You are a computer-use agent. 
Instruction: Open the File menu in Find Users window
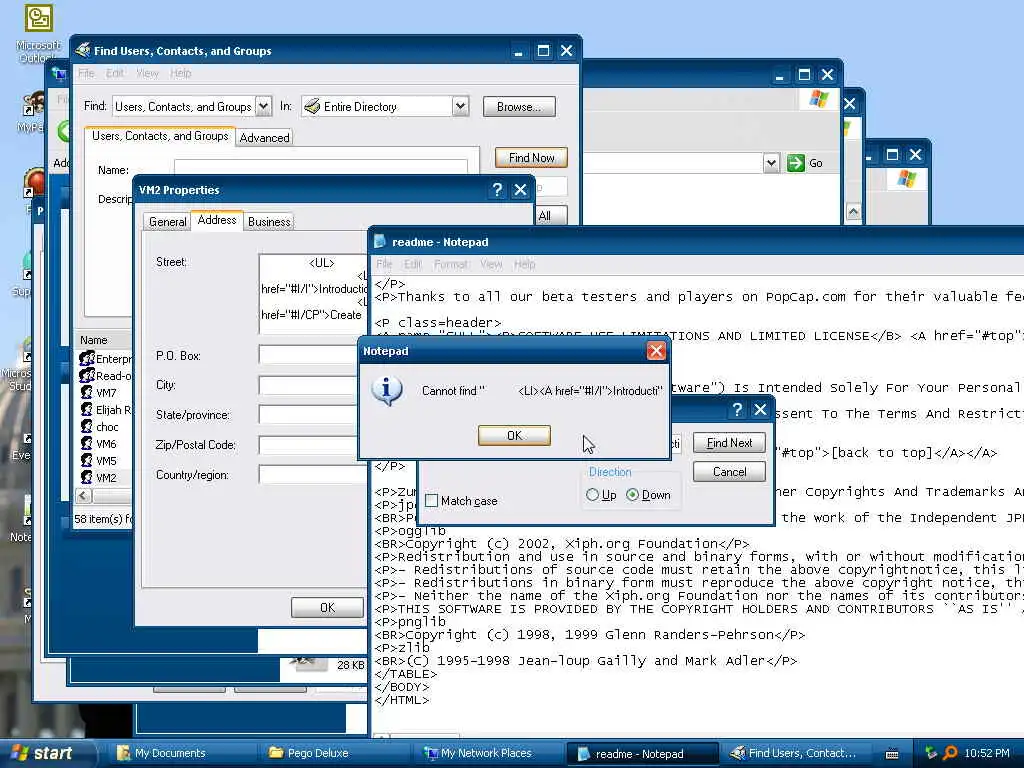[86, 73]
